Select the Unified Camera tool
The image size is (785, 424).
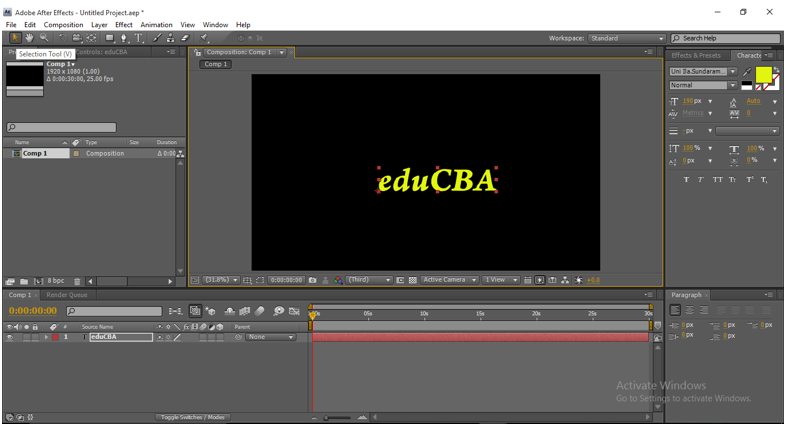point(77,38)
